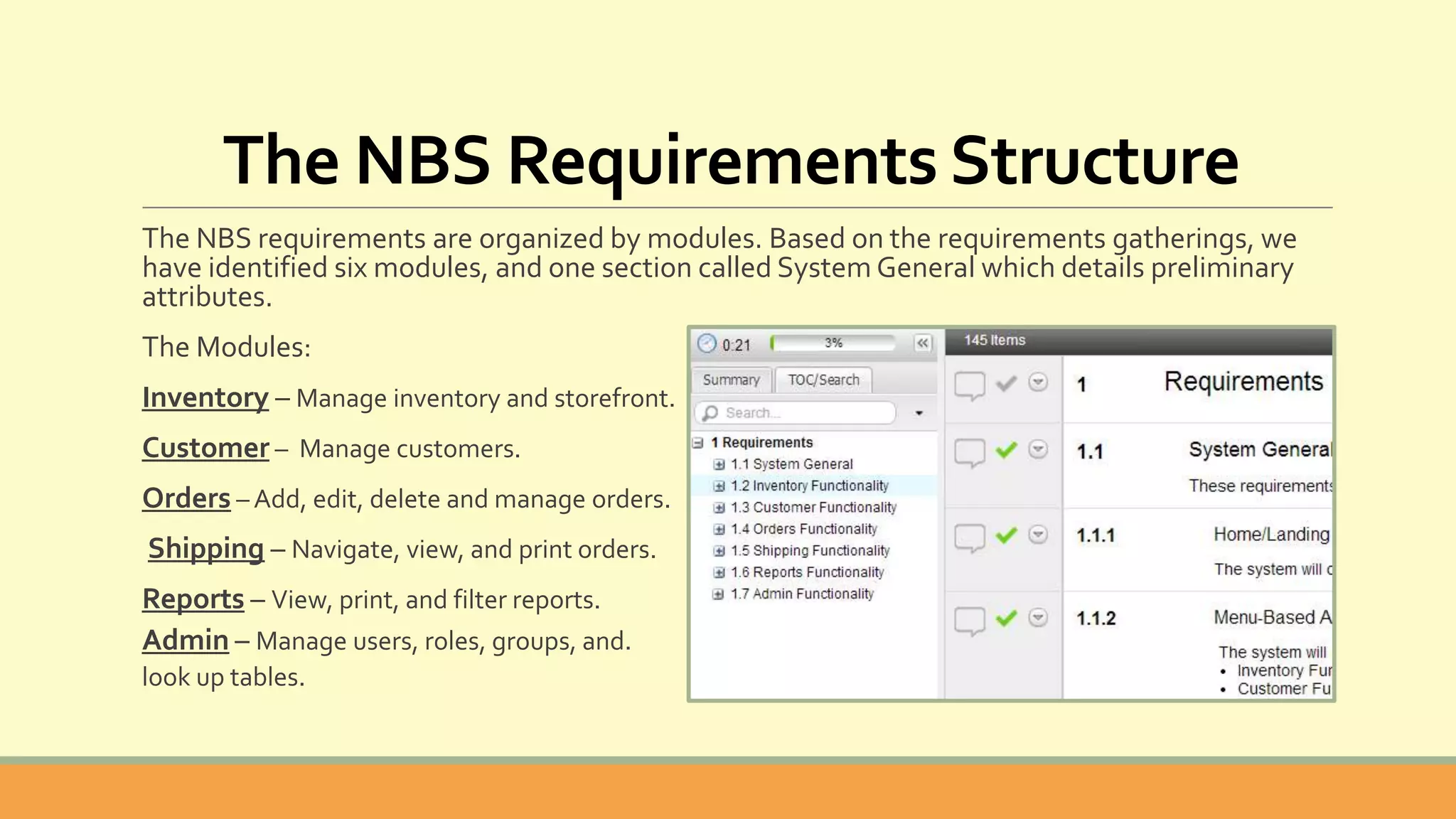Toggle green checkmark for item 1.1.1

[x=1006, y=535]
